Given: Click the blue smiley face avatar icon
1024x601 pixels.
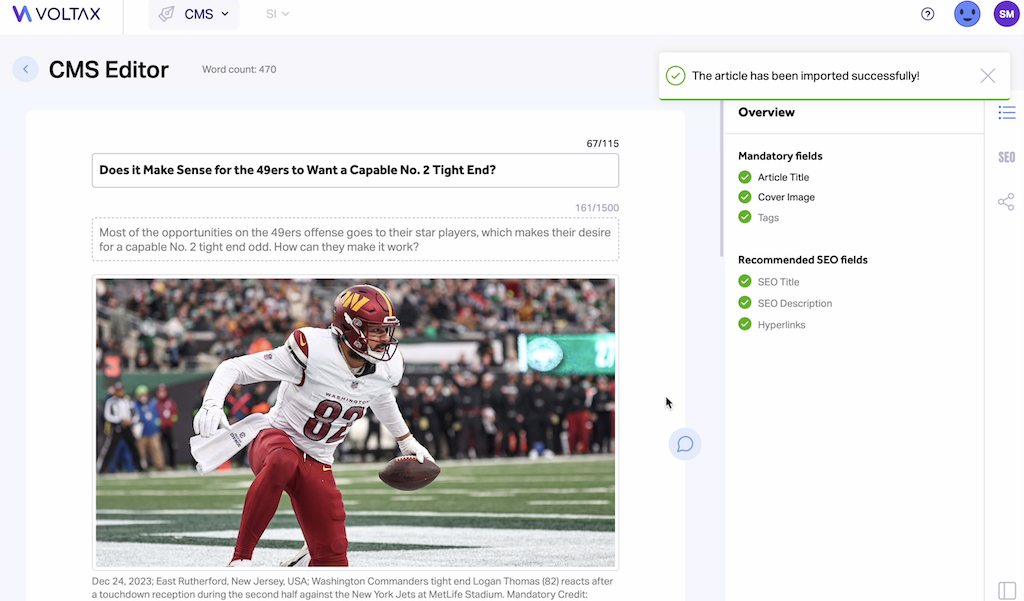Looking at the screenshot, I should 967,14.
